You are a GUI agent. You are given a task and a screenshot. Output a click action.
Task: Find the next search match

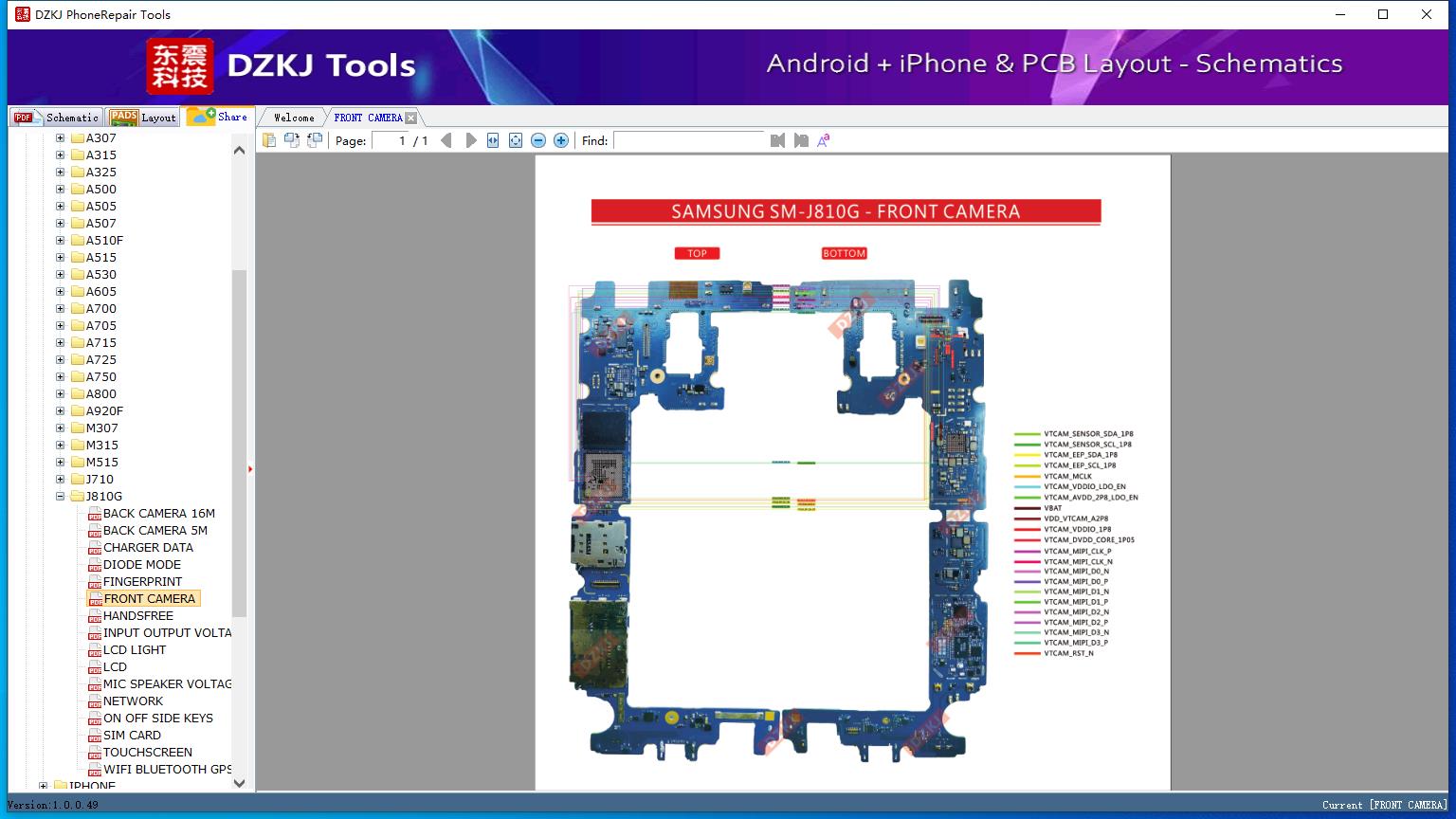801,140
